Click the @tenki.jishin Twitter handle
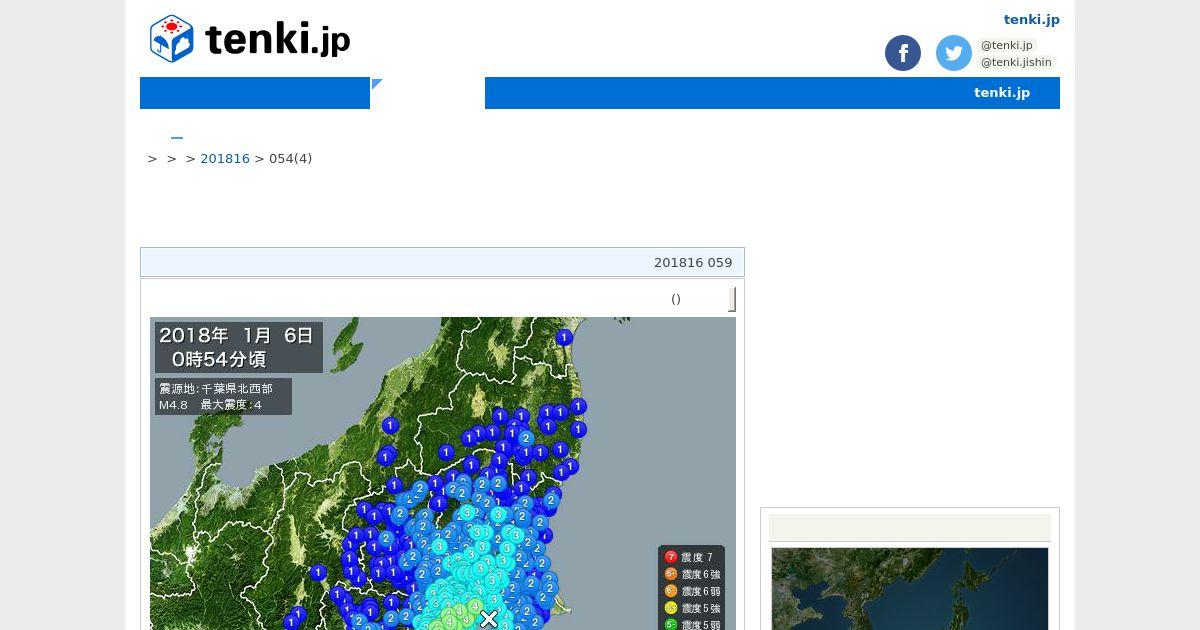Image resolution: width=1200 pixels, height=630 pixels. (x=1016, y=62)
